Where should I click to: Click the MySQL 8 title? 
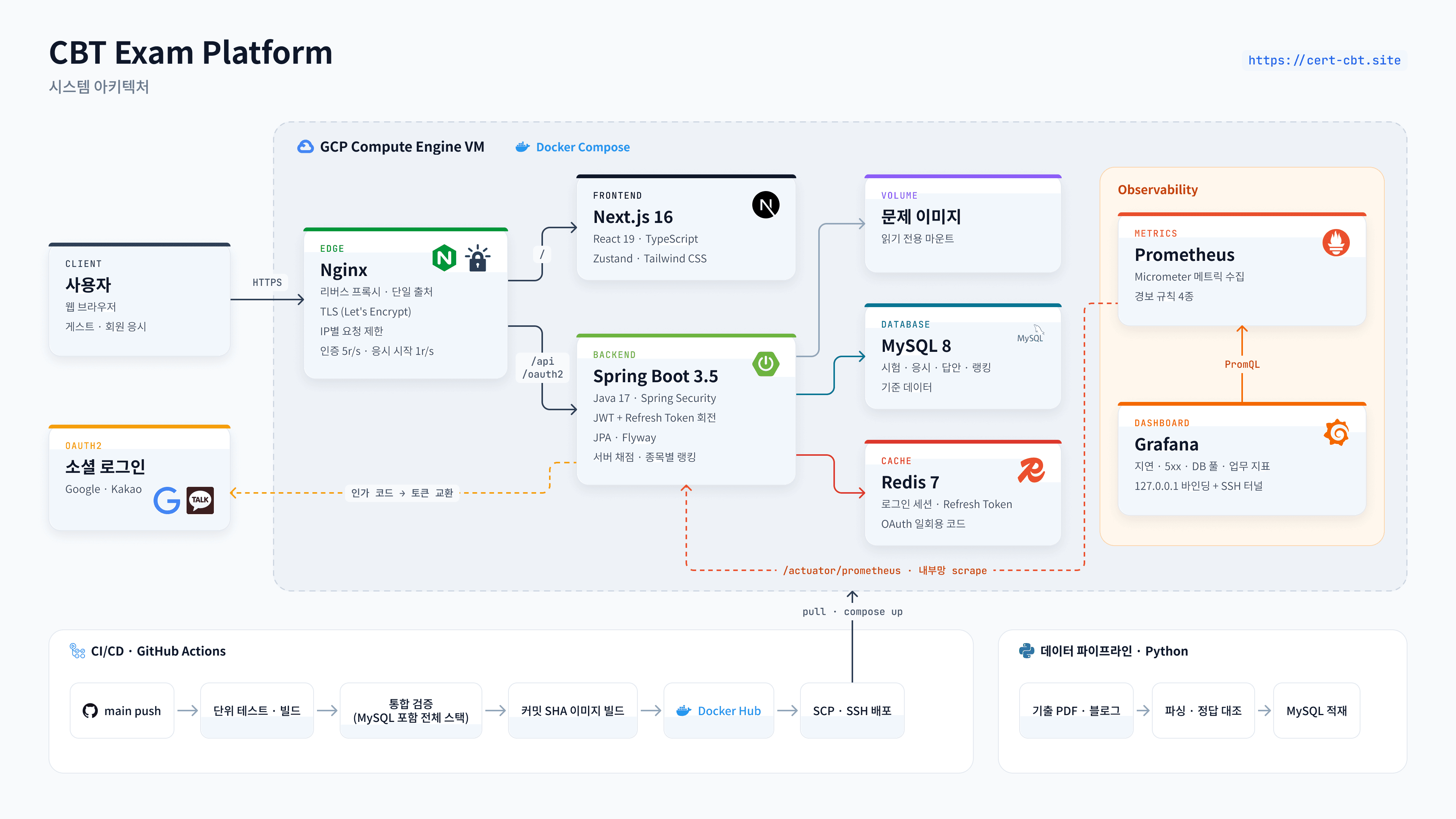[916, 346]
